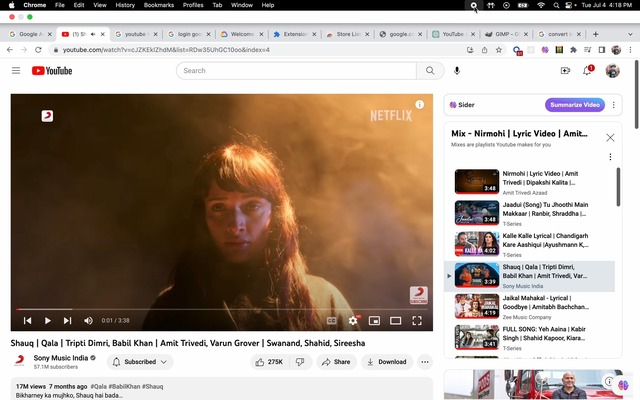Go back in browser history
This screenshot has width=640, height=400.
click(x=10, y=50)
